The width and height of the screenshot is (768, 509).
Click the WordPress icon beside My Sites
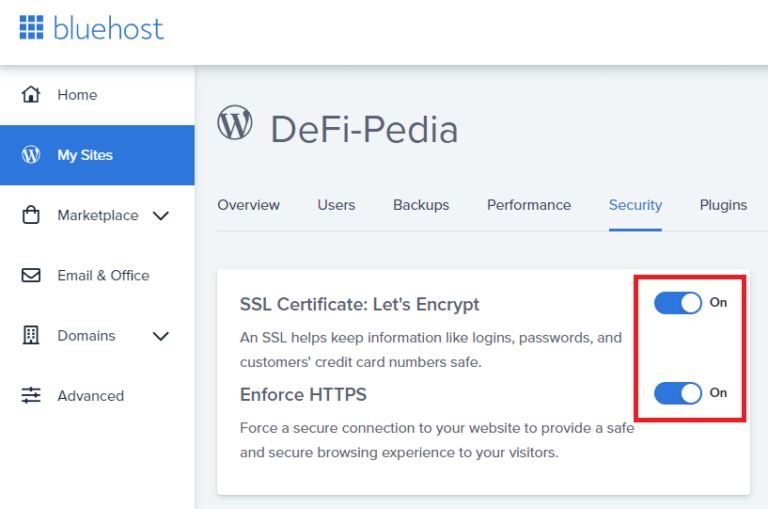click(31, 155)
